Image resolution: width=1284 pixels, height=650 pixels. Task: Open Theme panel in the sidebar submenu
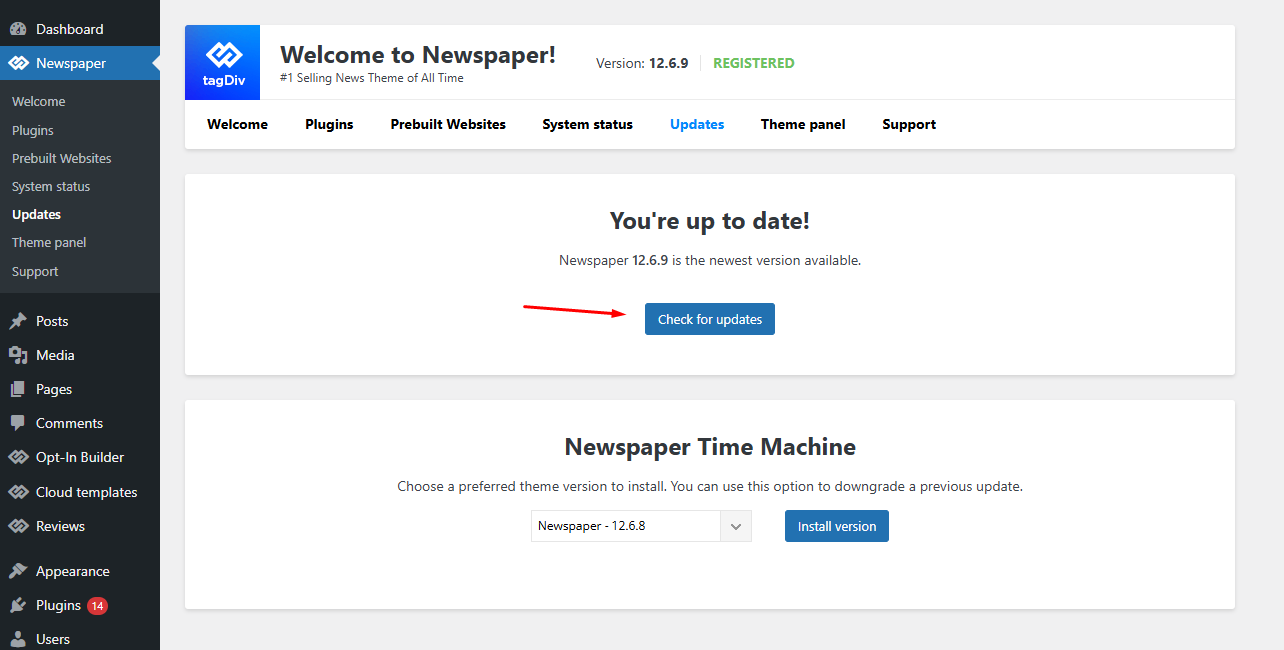[49, 242]
